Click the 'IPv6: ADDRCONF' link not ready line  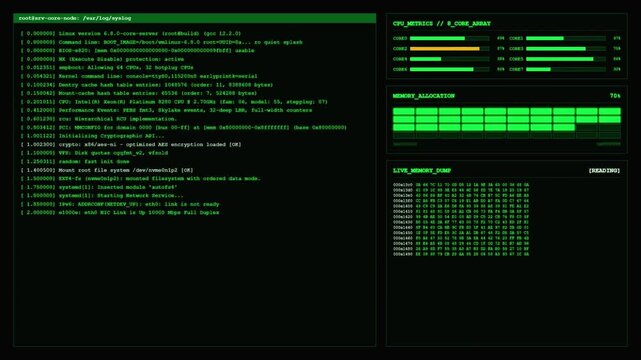pos(120,204)
